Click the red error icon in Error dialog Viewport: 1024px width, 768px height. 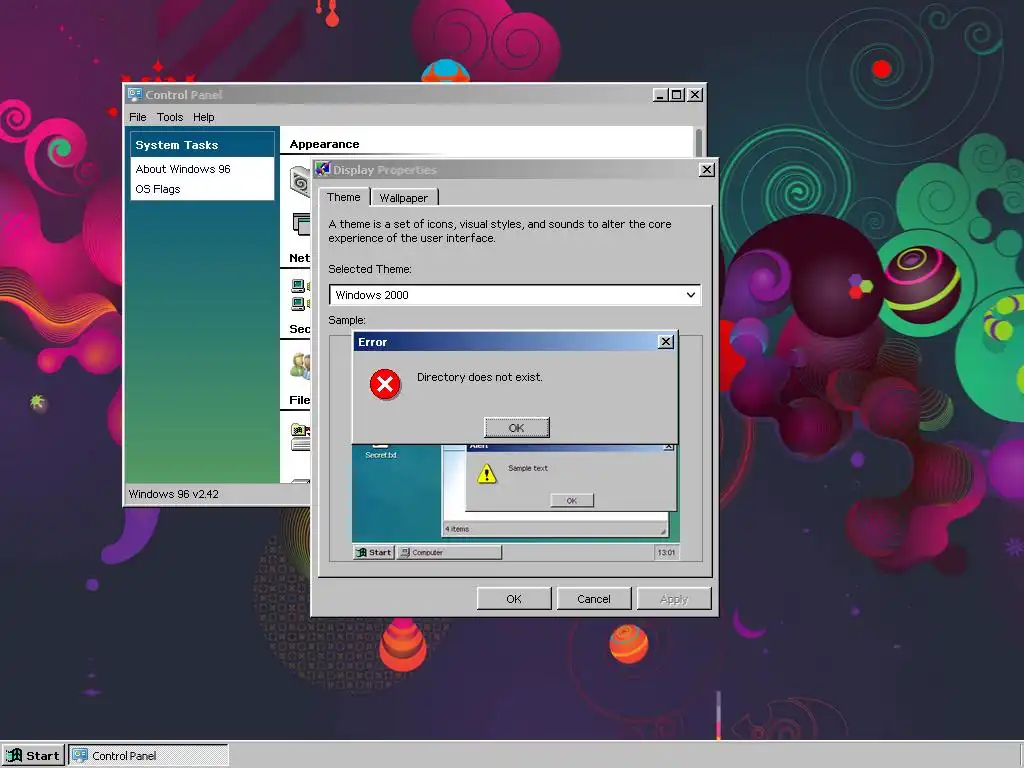click(385, 384)
